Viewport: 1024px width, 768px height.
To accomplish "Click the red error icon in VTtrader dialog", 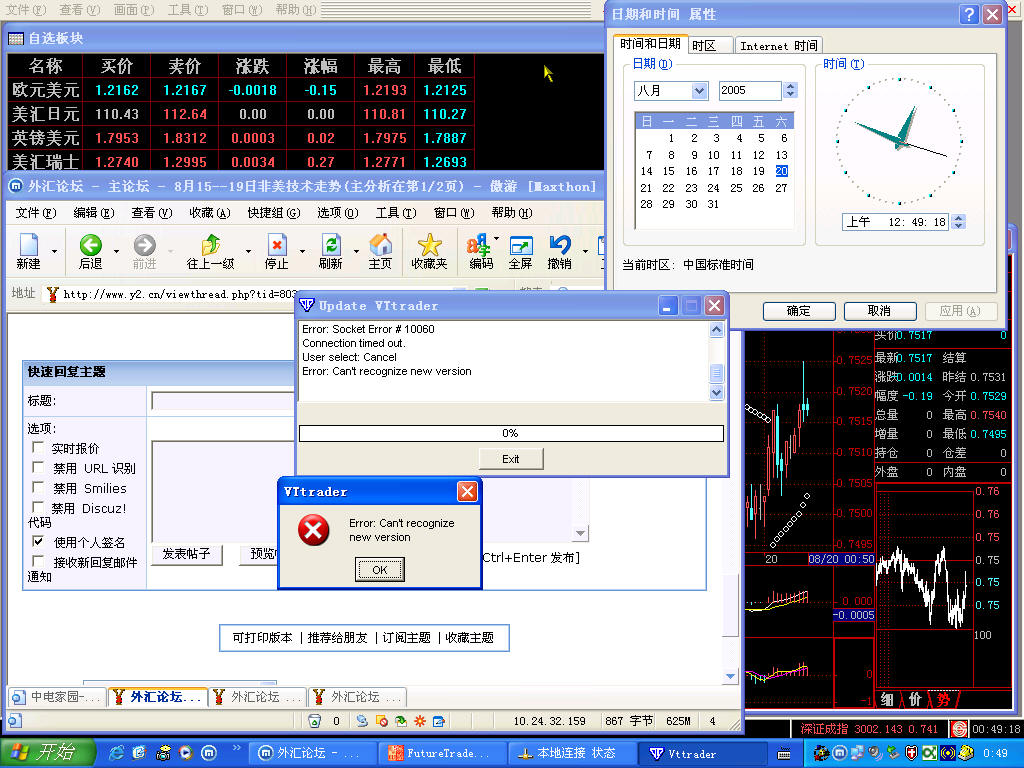I will [313, 530].
